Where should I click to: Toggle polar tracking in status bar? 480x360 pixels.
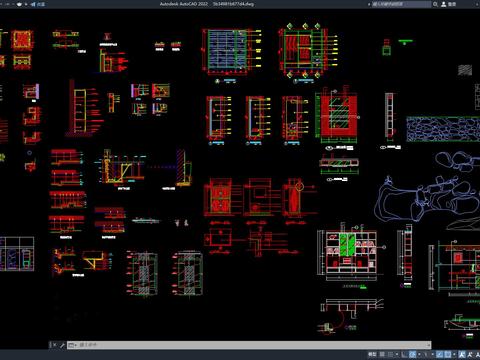click(412, 354)
